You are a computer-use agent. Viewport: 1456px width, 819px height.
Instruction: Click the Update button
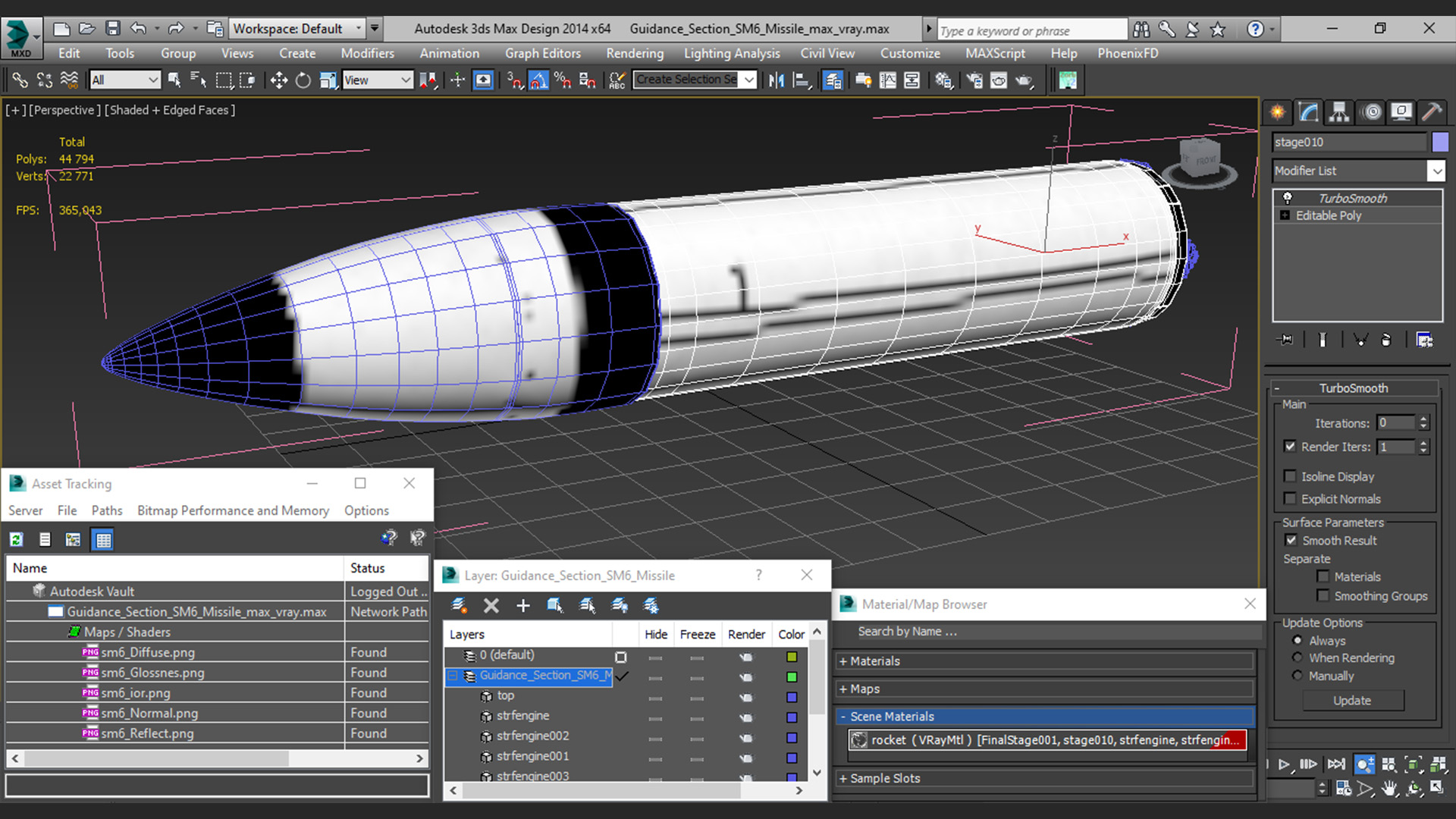1352,701
